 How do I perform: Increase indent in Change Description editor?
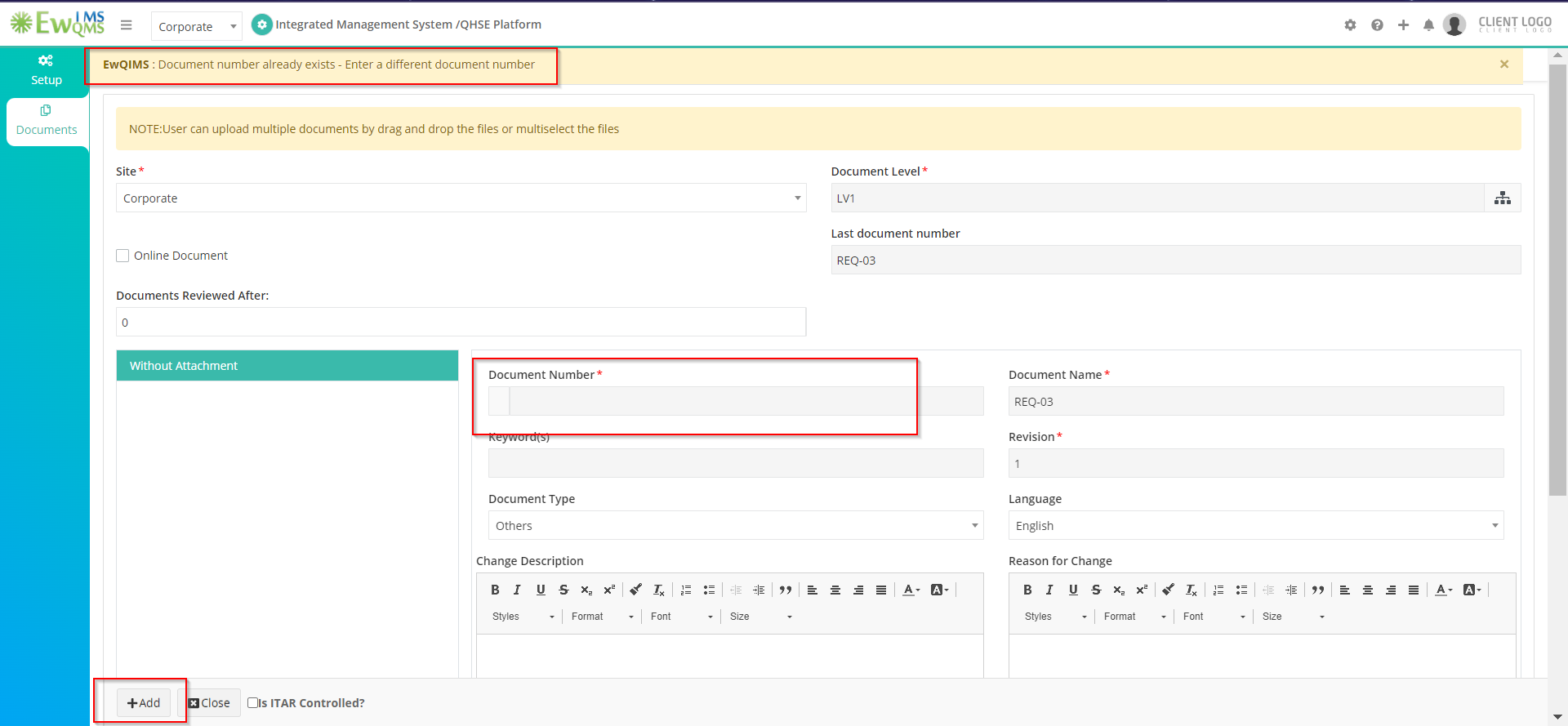tap(759, 590)
